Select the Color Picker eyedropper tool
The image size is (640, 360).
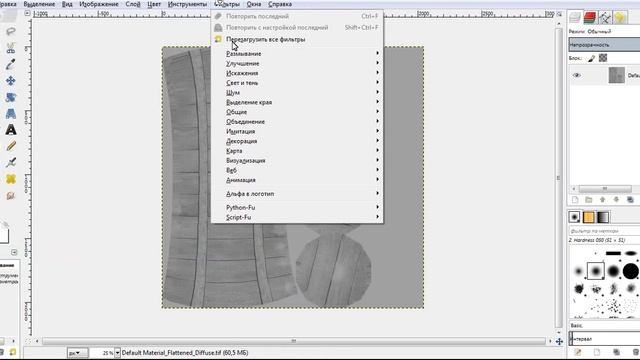click(11, 64)
